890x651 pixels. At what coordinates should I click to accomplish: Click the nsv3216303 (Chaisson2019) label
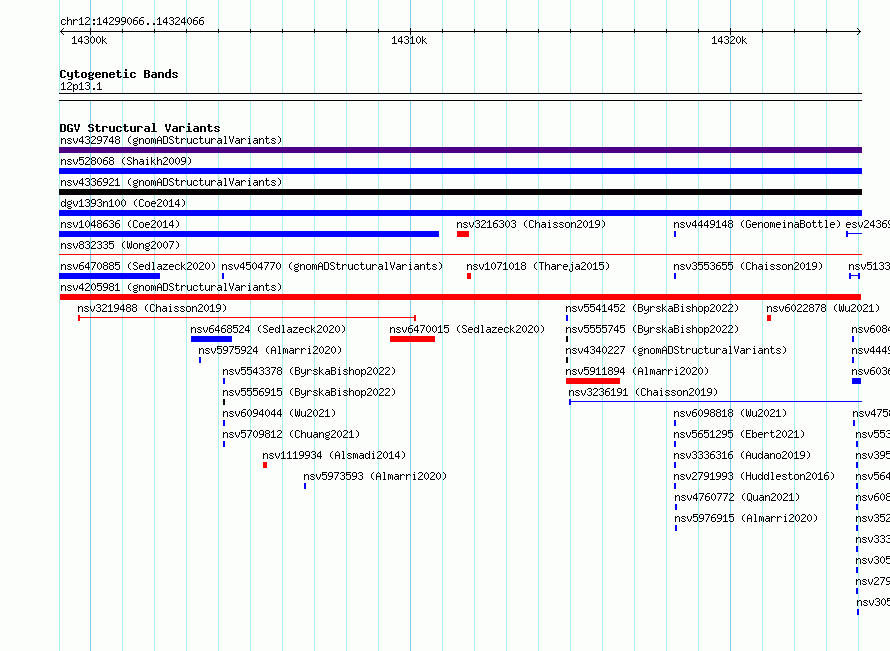(x=531, y=224)
